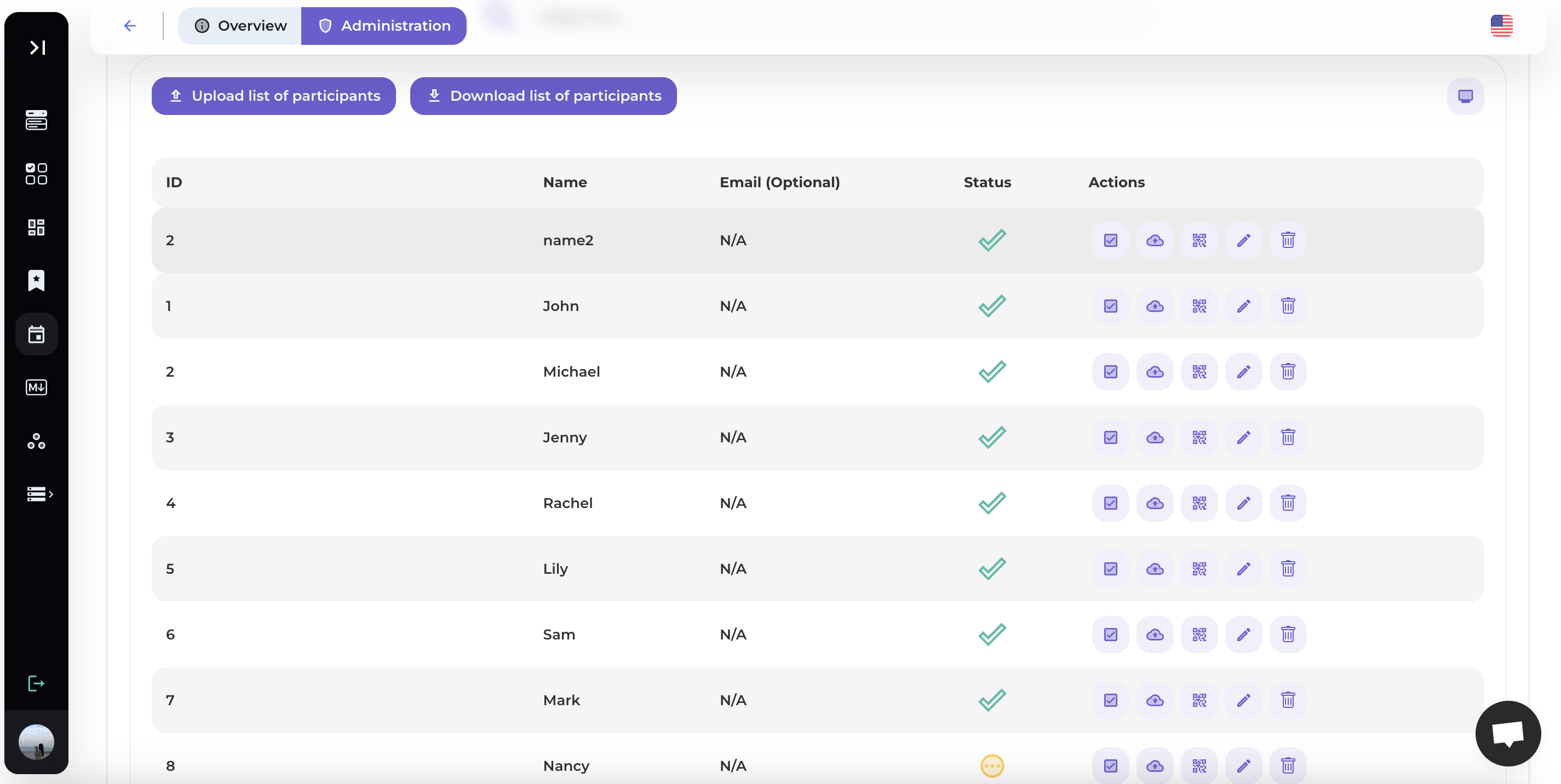Show the QR code for name2
1561x784 pixels.
(1199, 240)
